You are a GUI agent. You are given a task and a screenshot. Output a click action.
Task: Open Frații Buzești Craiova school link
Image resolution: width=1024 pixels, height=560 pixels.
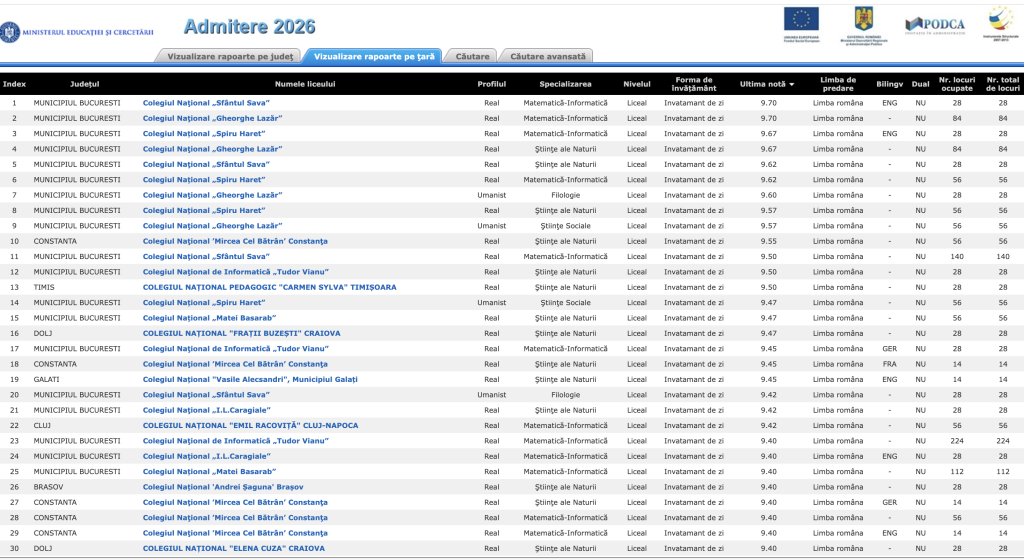coord(241,334)
